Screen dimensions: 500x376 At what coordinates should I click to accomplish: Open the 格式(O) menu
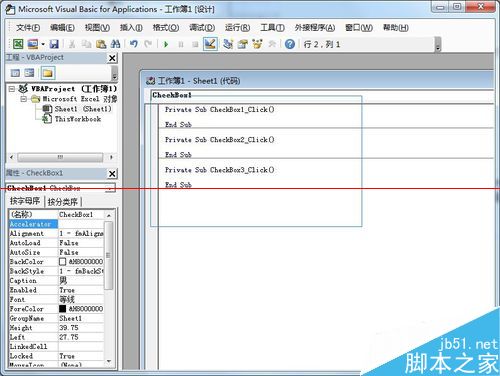click(166, 28)
